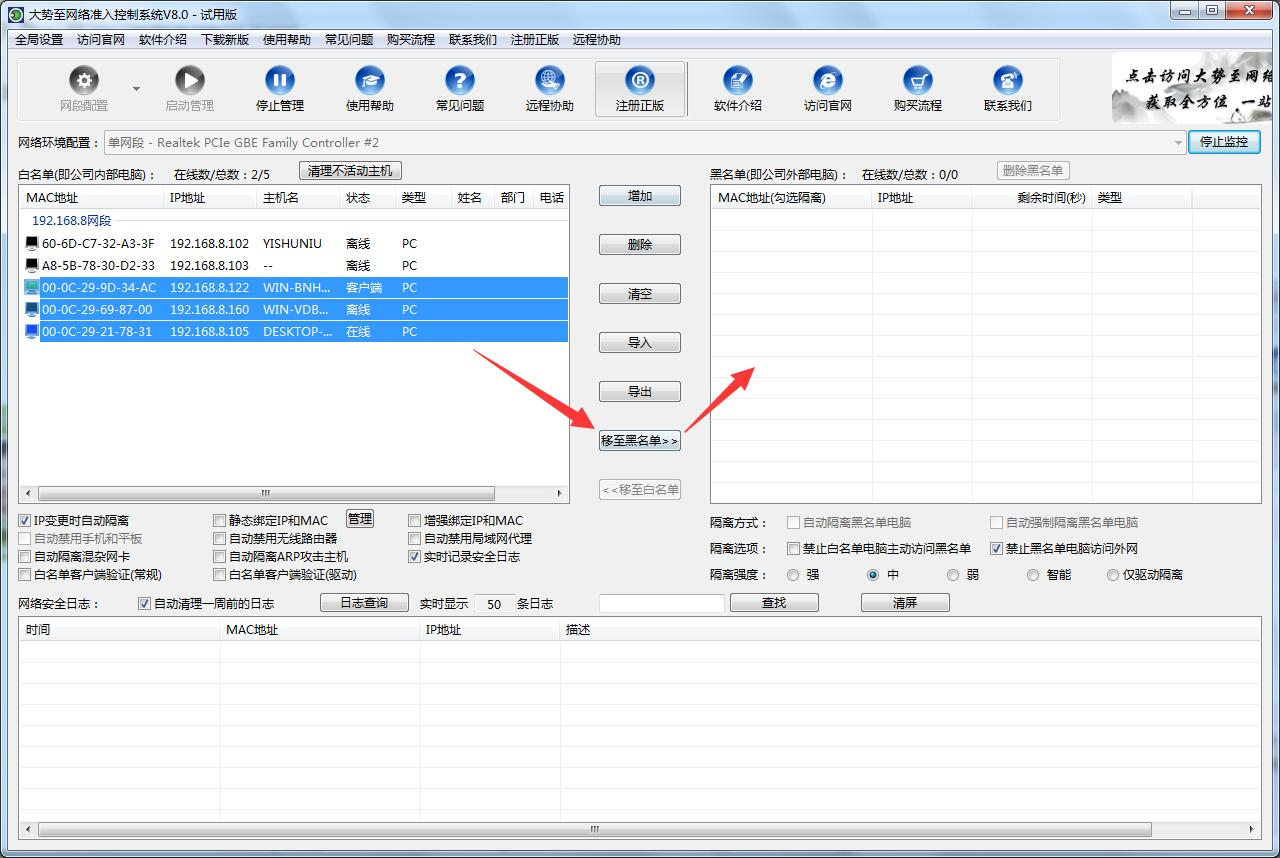Enable 增强绑定IP和MAC checkbox
Image resolution: width=1280 pixels, height=858 pixels.
415,521
